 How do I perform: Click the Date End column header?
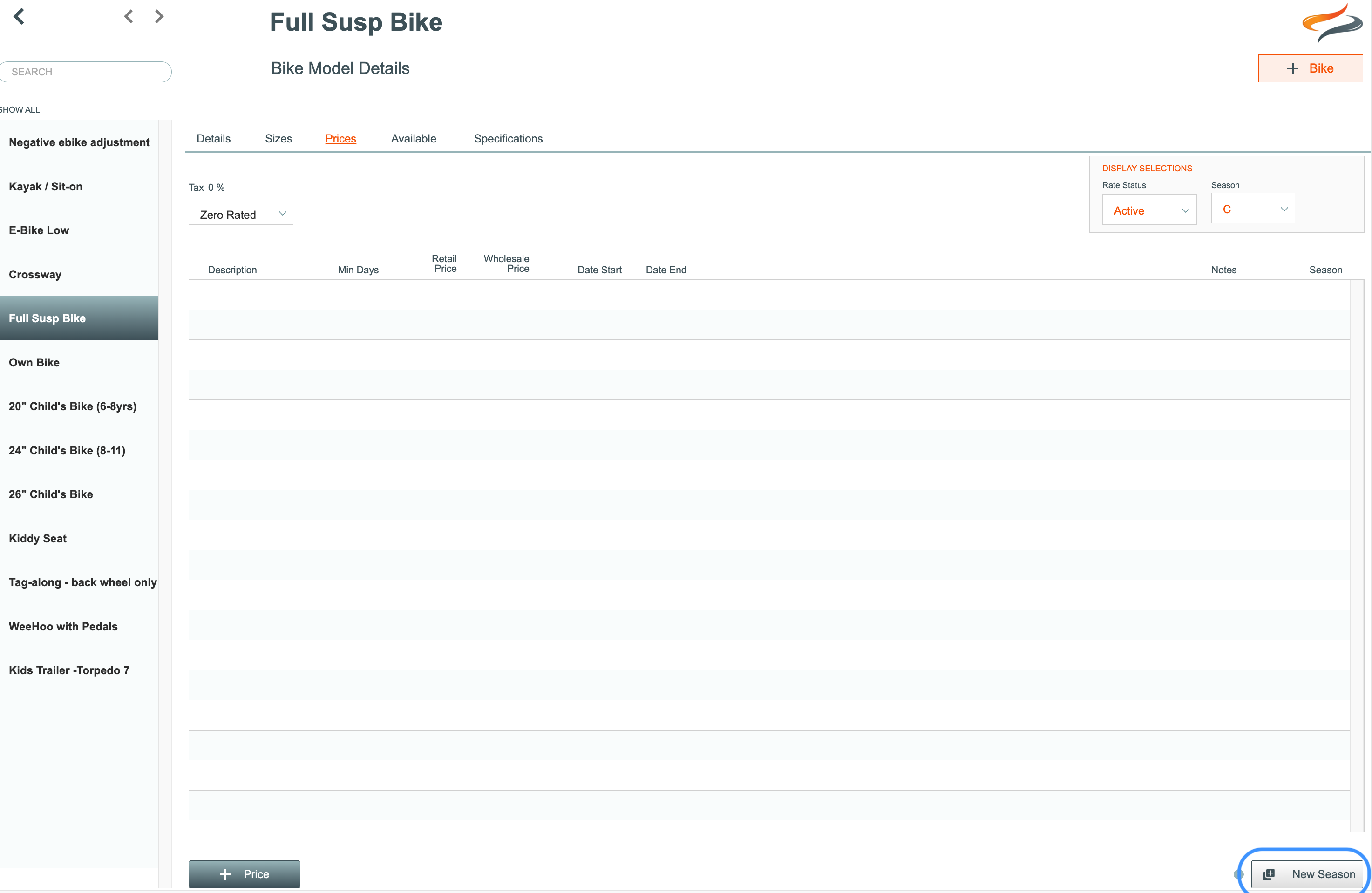click(666, 270)
